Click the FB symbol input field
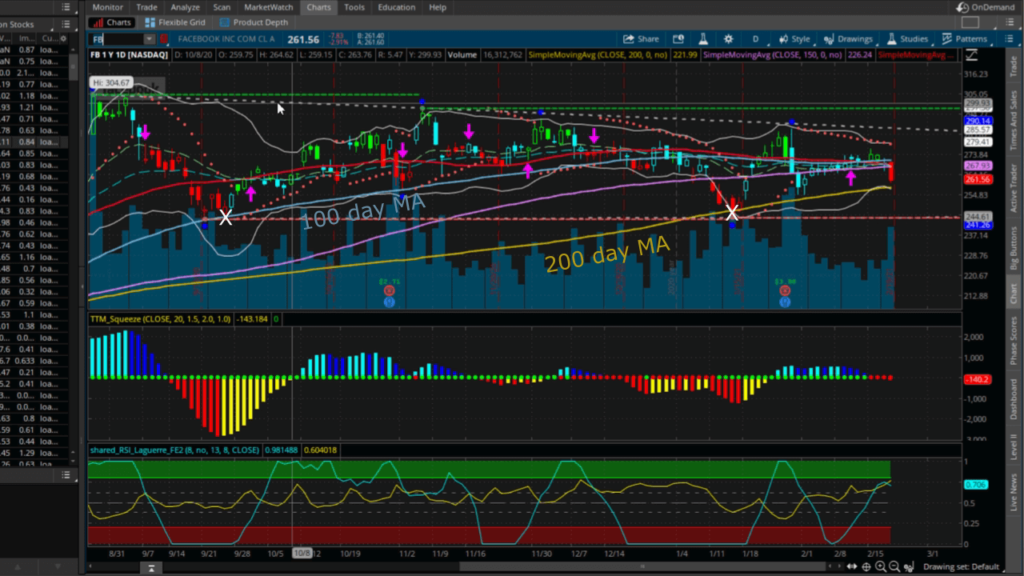 tap(116, 39)
